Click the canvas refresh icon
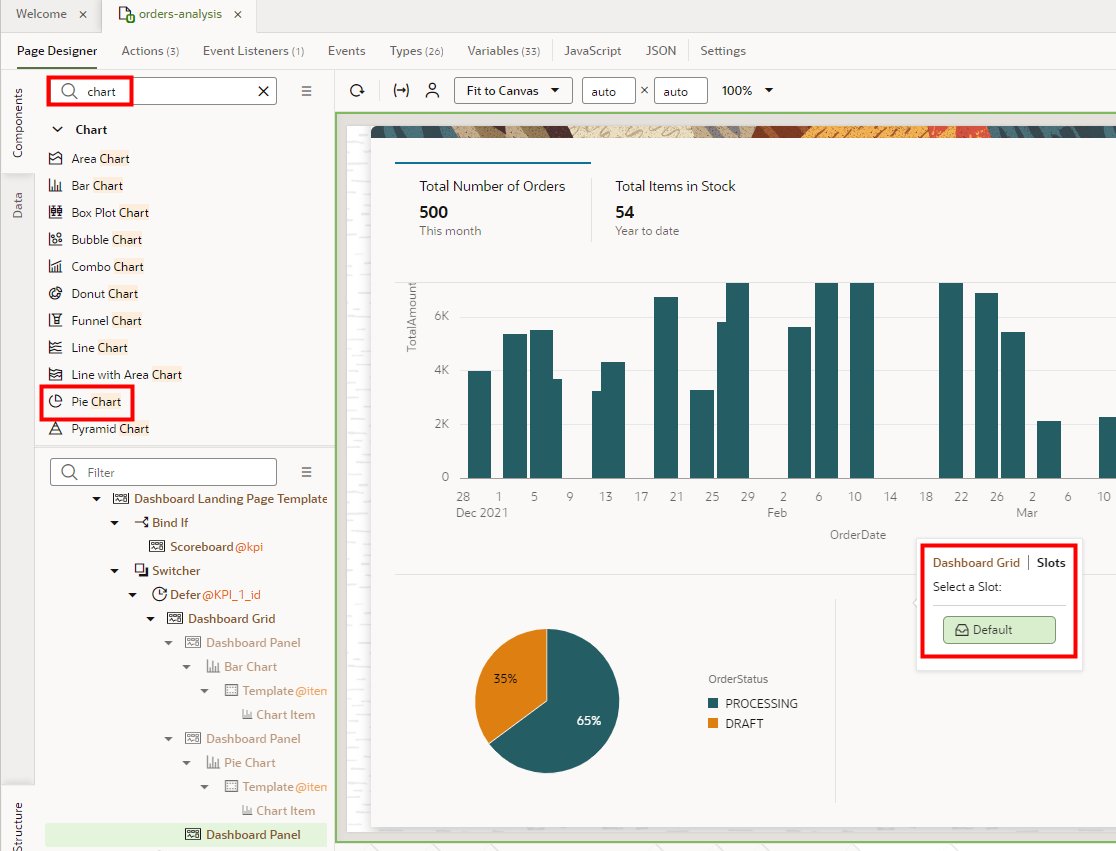 point(357,90)
